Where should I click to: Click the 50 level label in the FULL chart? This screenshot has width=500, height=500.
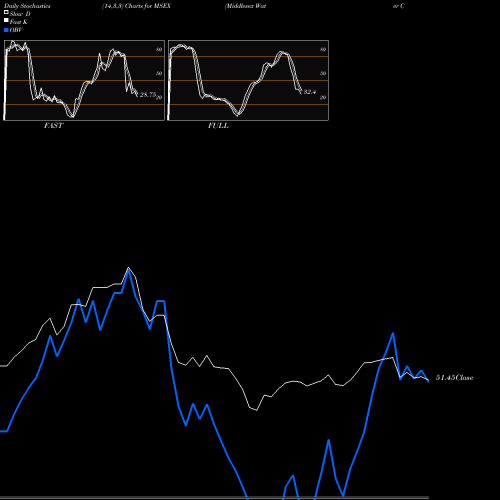[x=323, y=73]
